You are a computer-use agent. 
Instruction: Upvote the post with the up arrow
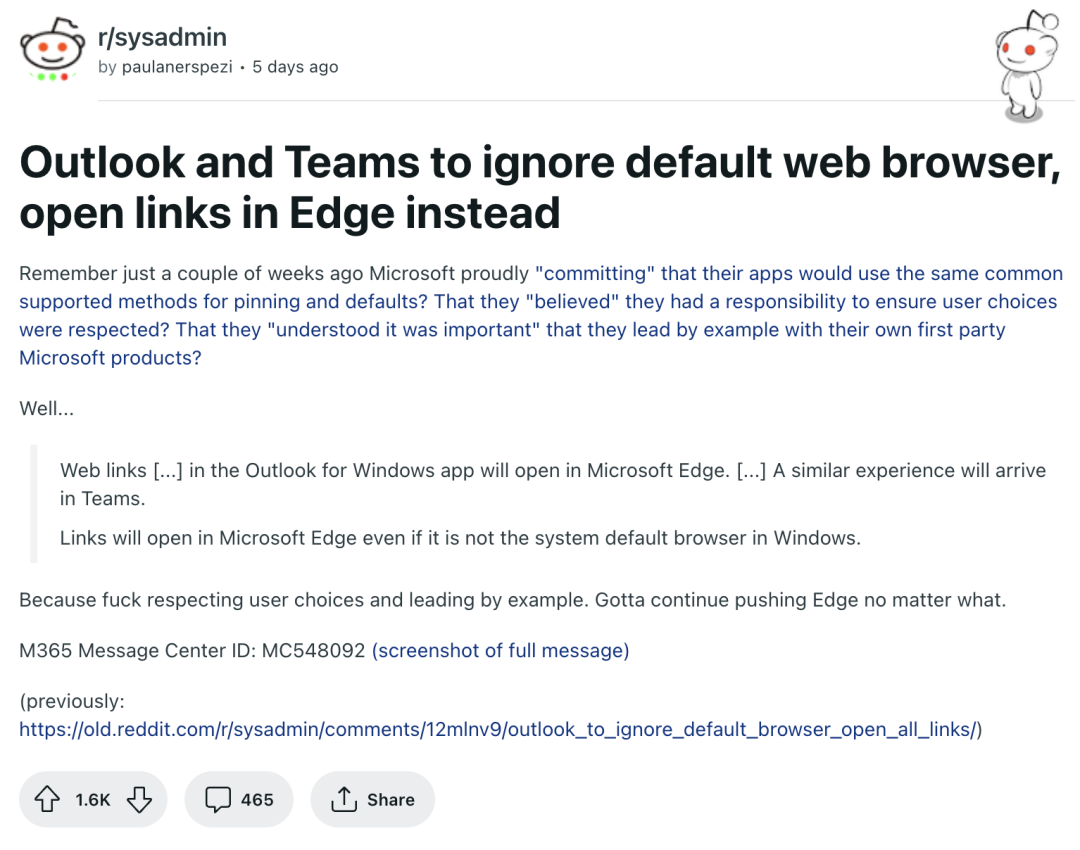[x=48, y=799]
